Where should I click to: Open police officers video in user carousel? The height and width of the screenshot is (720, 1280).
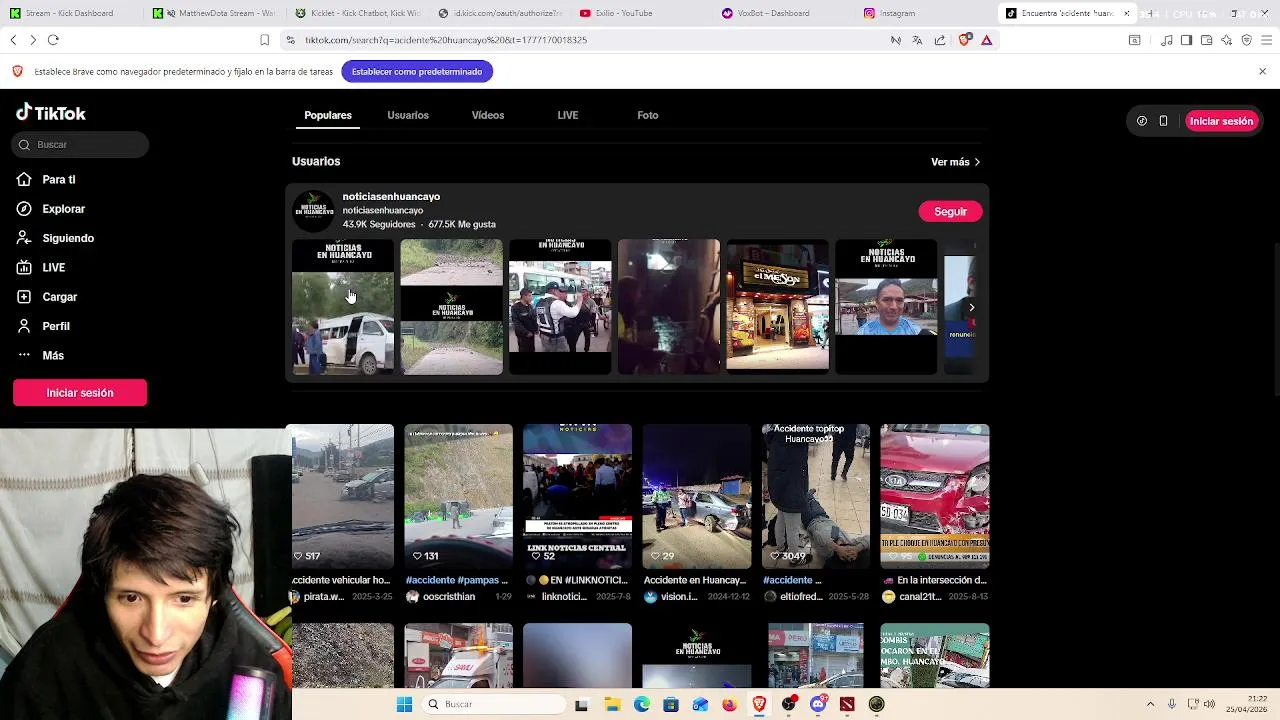click(560, 307)
